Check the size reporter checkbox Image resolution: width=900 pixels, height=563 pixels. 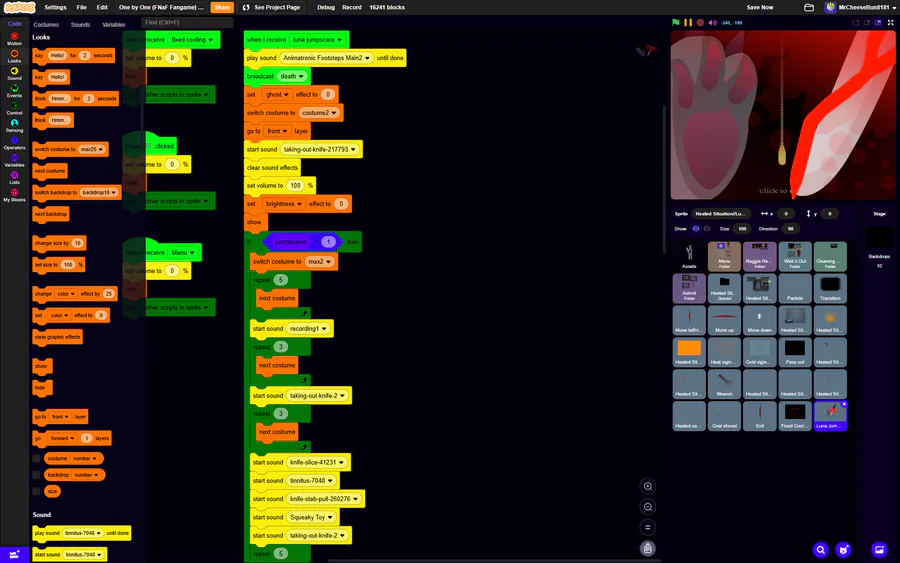click(x=36, y=491)
